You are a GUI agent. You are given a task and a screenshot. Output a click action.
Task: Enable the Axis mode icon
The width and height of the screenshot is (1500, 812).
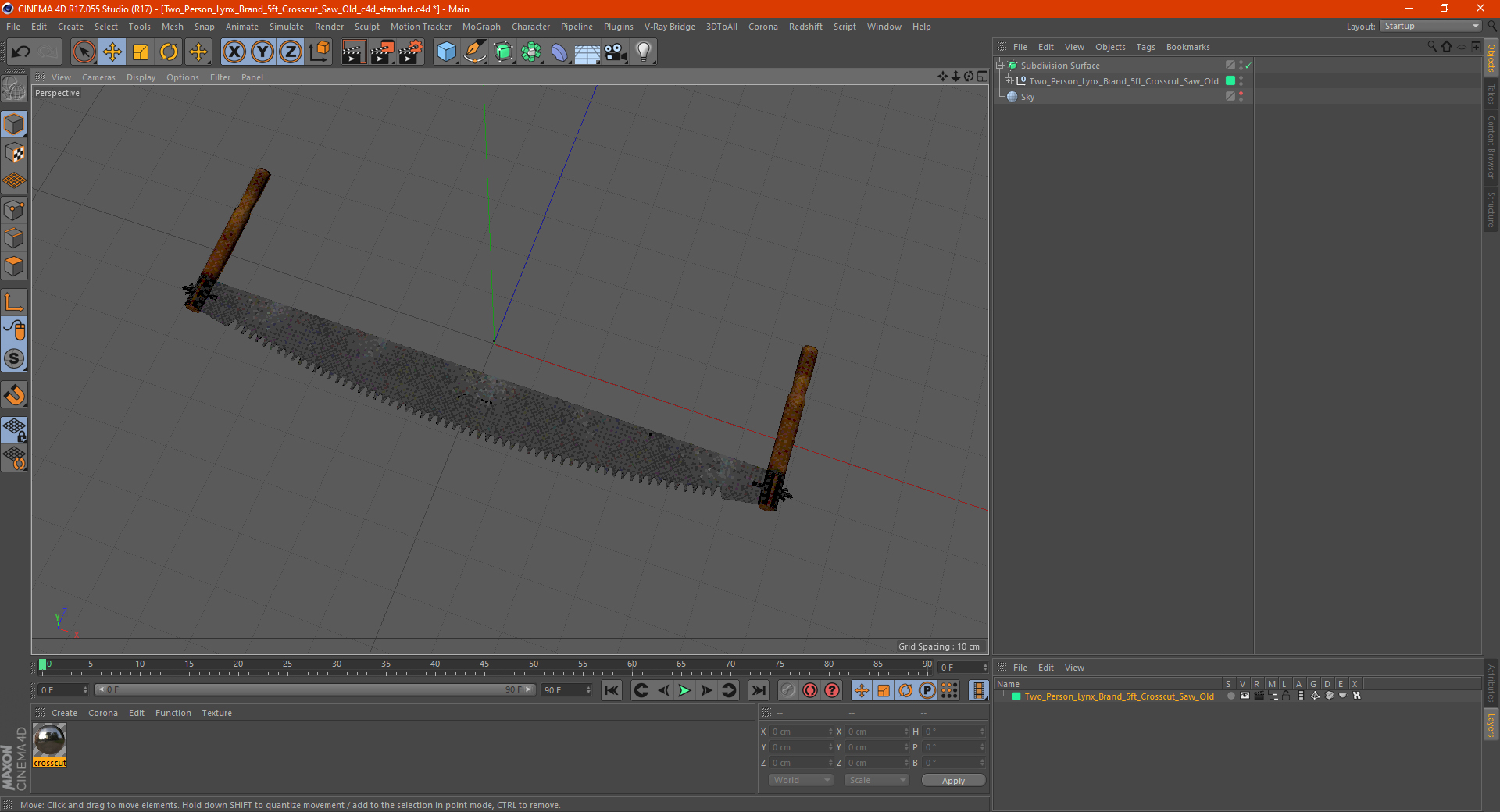(x=14, y=301)
